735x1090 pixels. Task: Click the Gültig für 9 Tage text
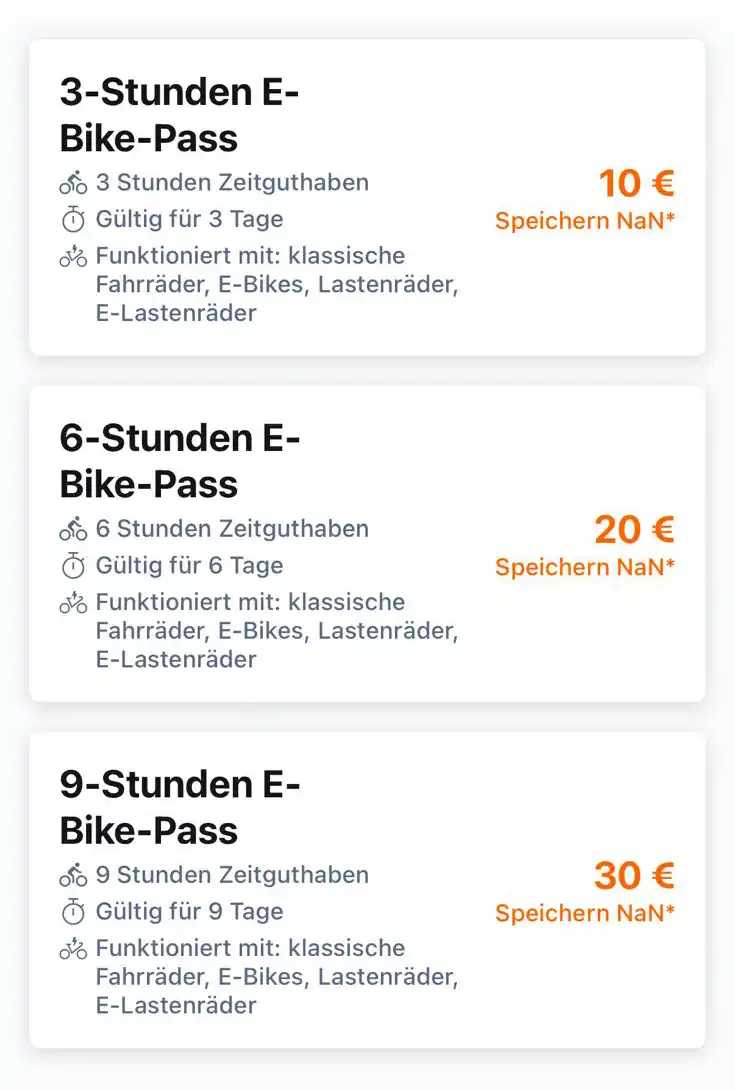[x=189, y=912]
